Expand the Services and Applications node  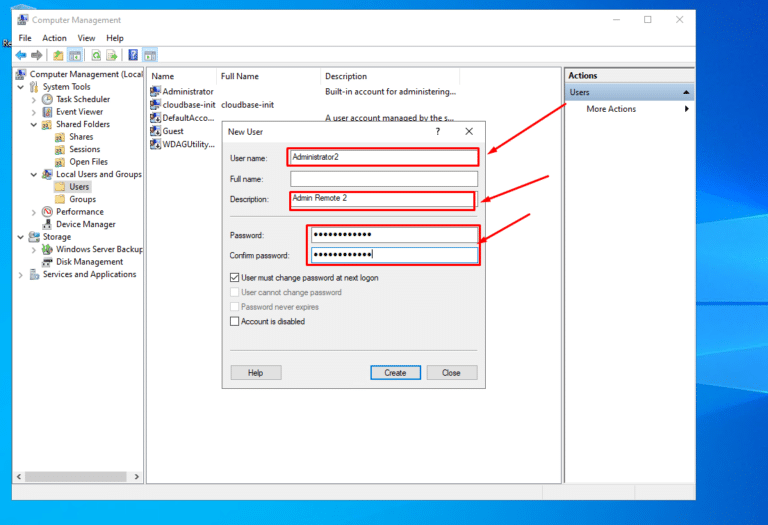(21, 275)
